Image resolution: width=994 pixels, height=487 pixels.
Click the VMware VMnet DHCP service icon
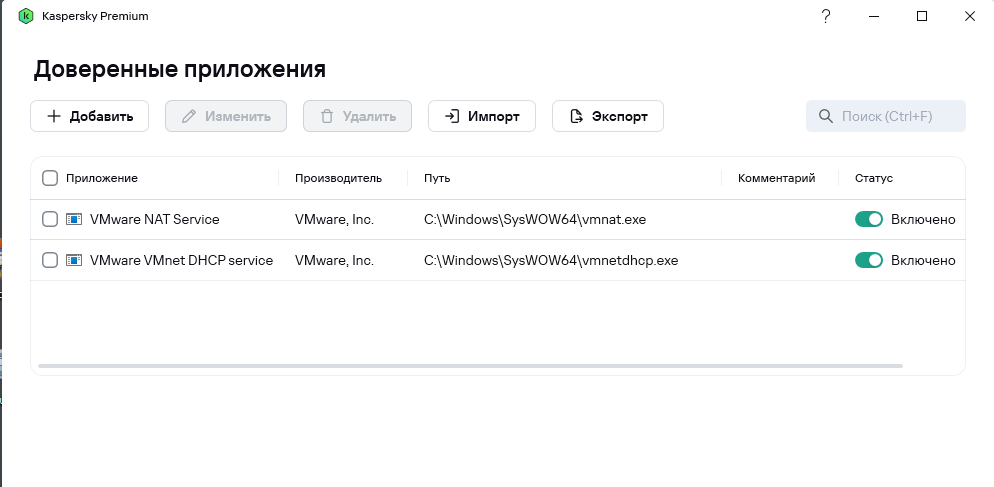[74, 260]
